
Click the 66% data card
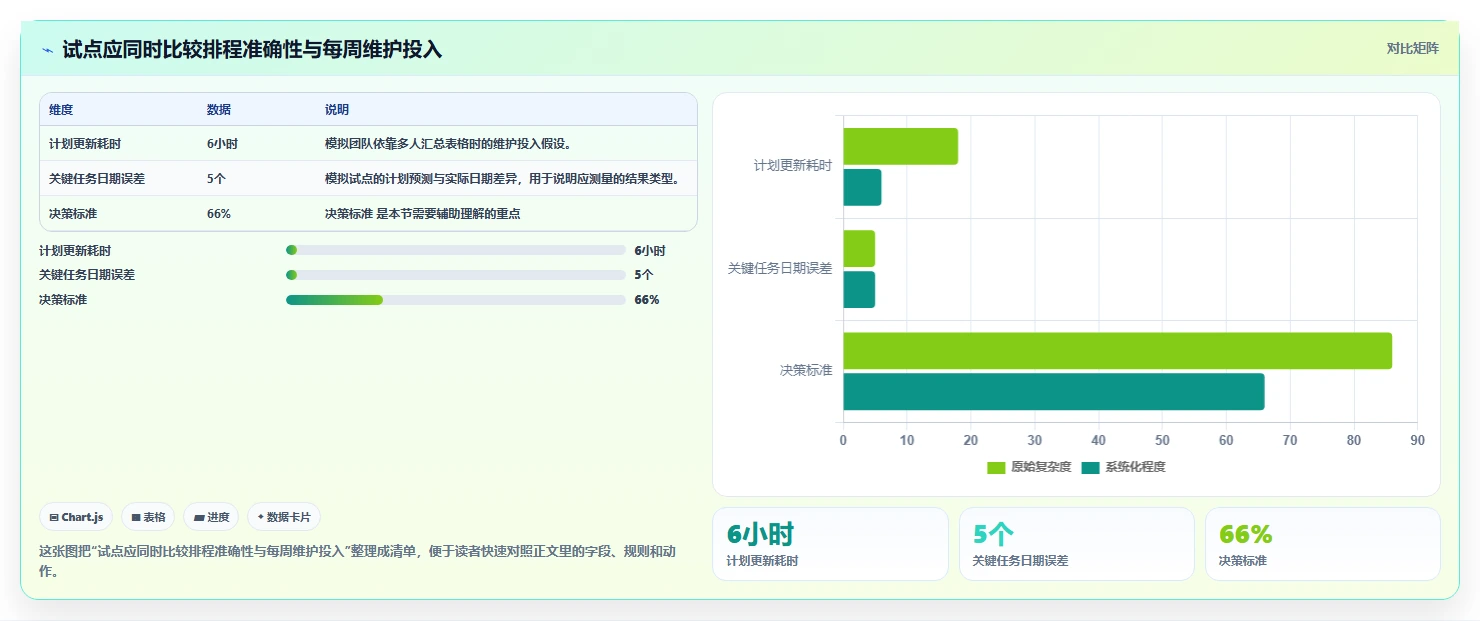point(1322,544)
